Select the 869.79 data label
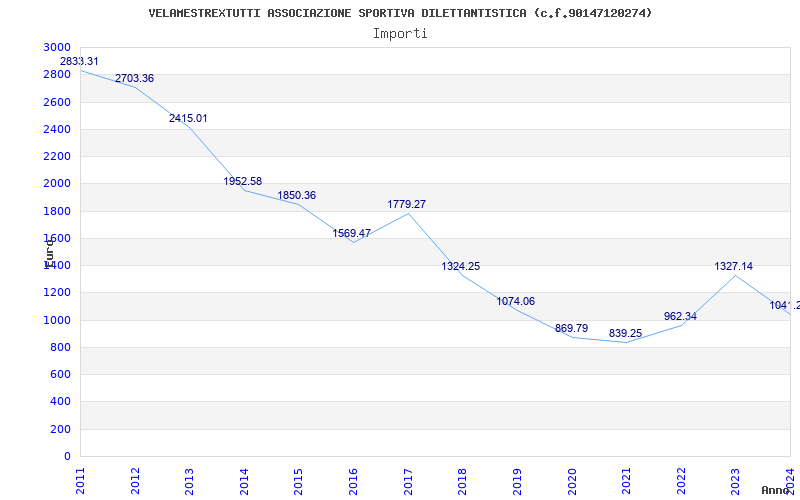The width and height of the screenshot is (800, 500). (x=571, y=328)
